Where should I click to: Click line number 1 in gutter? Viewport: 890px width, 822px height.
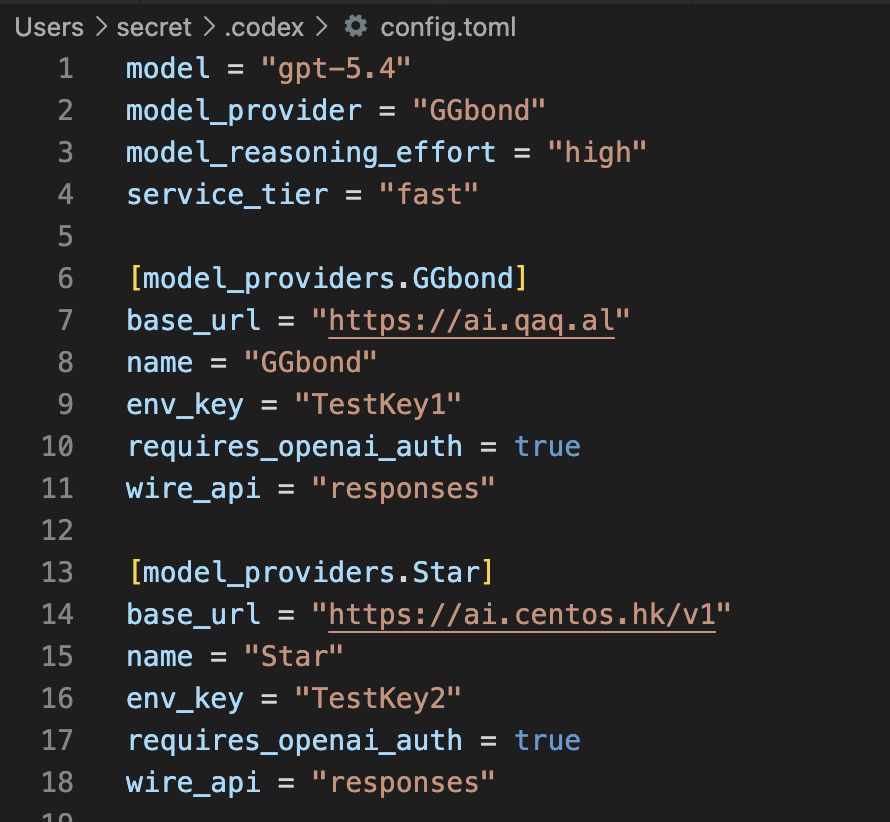coord(66,69)
